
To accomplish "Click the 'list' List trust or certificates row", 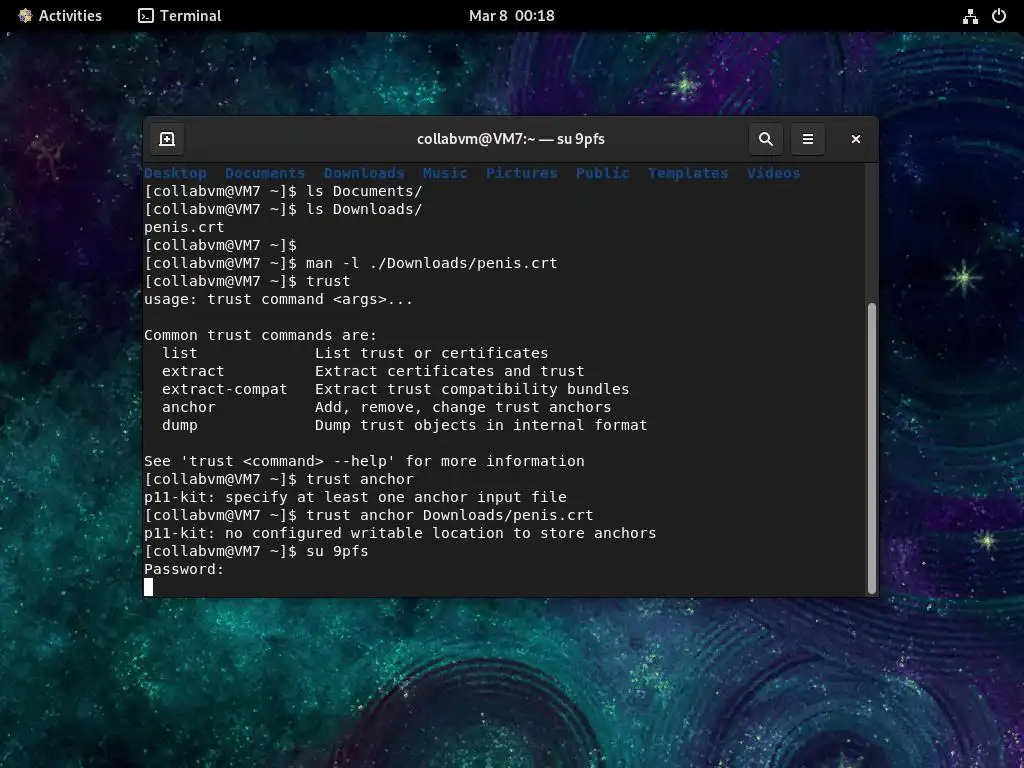I will 355,353.
